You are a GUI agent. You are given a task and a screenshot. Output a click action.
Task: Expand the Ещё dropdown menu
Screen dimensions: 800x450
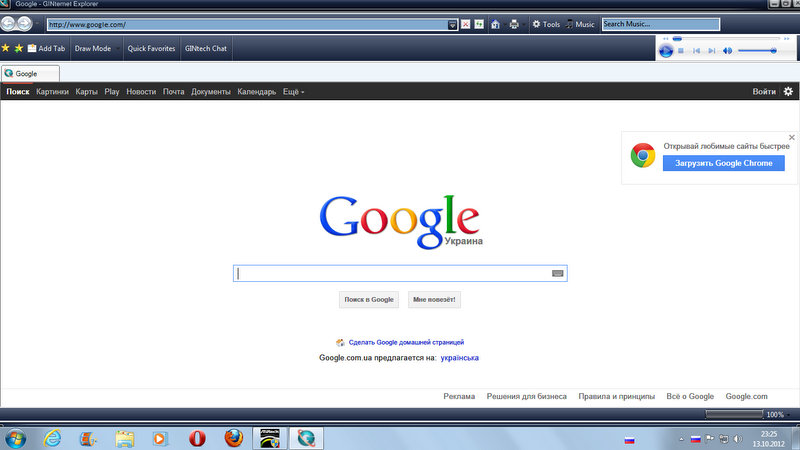(293, 92)
